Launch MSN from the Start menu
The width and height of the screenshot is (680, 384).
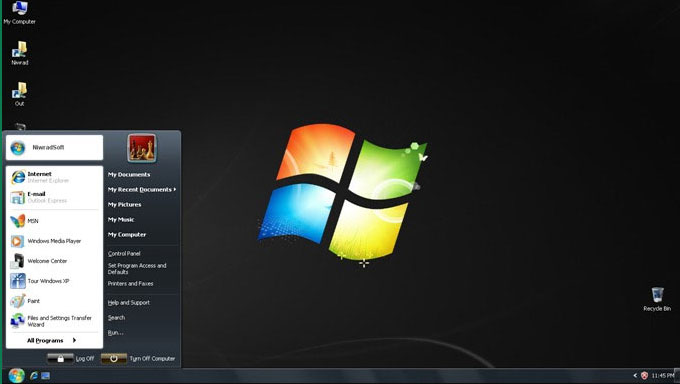[55, 221]
